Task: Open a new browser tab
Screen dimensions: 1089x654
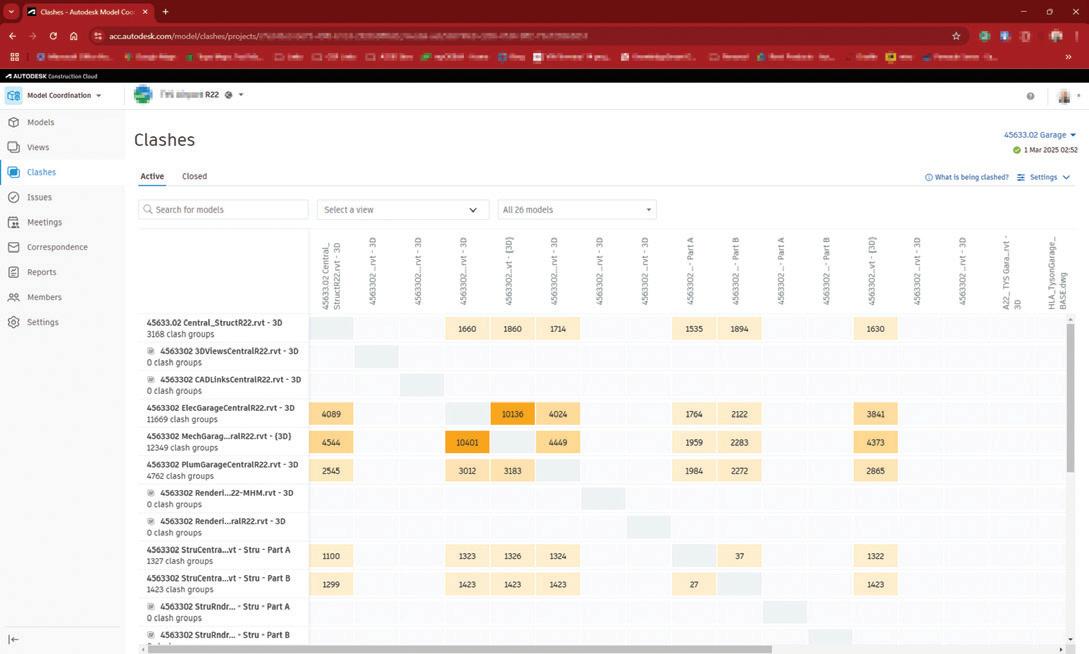Action: (165, 12)
